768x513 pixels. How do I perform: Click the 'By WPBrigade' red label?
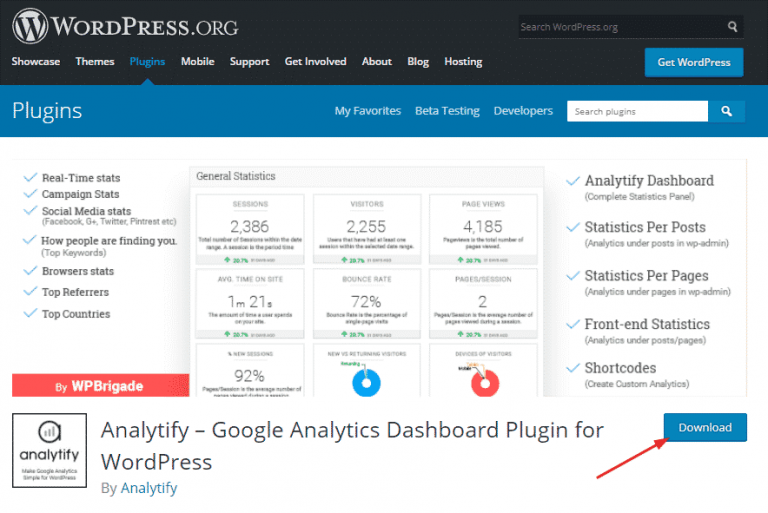pyautogui.click(x=100, y=386)
